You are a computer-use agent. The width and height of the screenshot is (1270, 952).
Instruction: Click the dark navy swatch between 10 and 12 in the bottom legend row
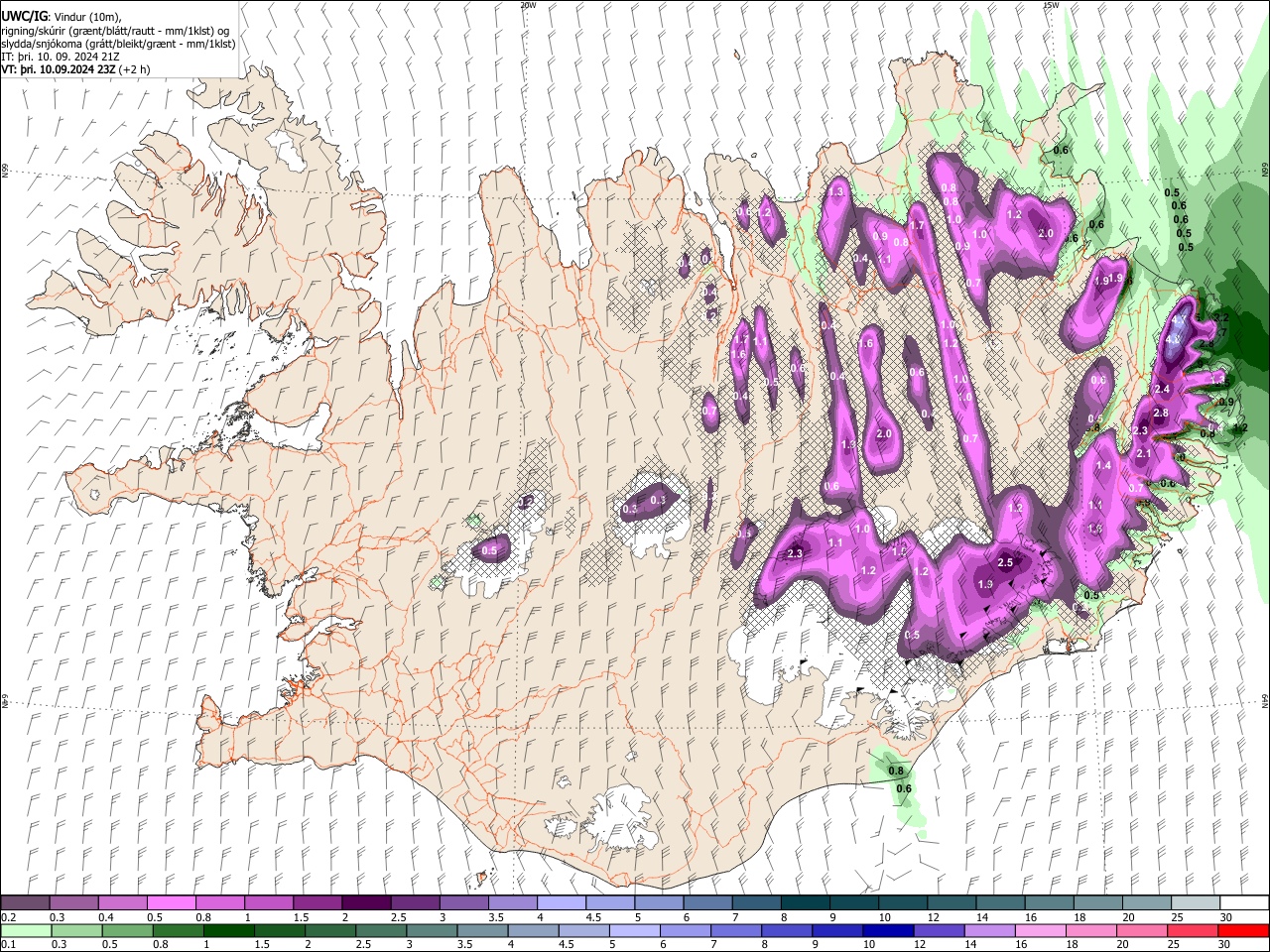pos(886,930)
